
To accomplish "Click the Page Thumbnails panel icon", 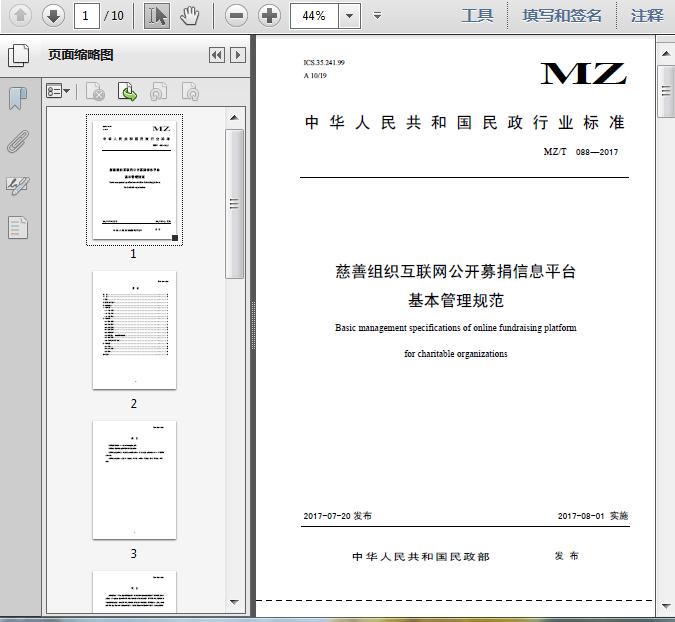I will [x=18, y=55].
